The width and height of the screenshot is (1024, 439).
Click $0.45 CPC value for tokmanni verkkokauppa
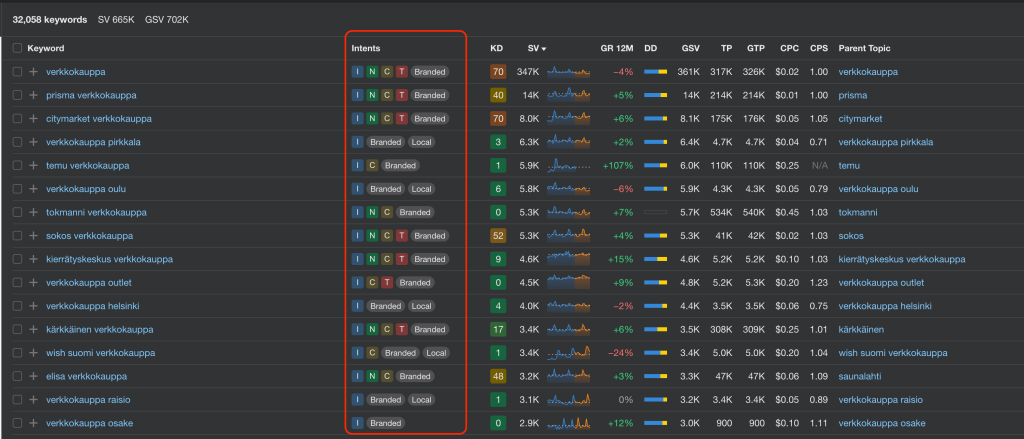point(787,212)
